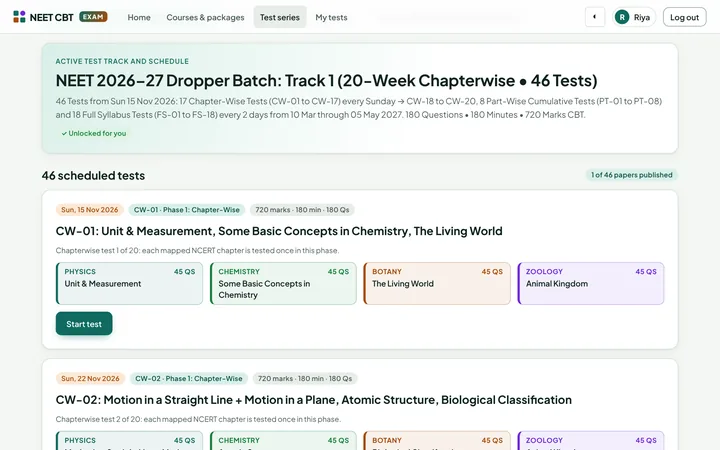Select the Botany The Living World card
The width and height of the screenshot is (720, 450).
click(x=437, y=283)
